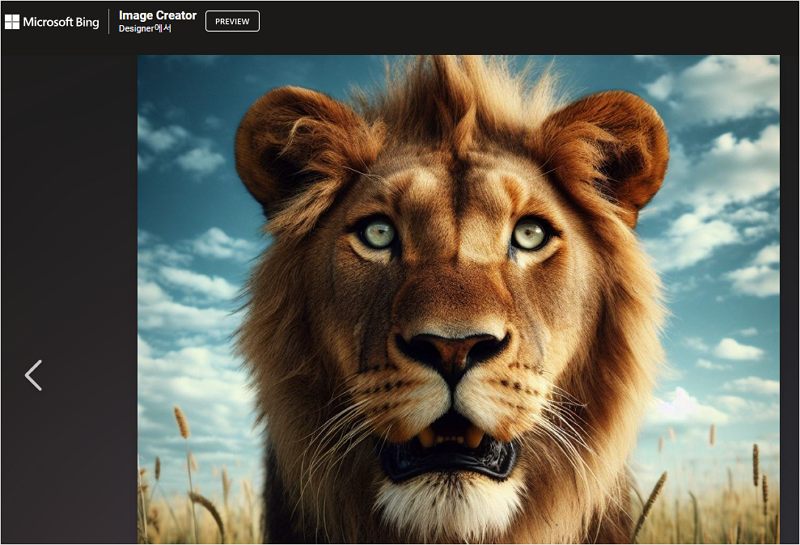Screen dimensions: 800x545
Task: Click the Microsoft four-square logo icon
Action: (12, 22)
